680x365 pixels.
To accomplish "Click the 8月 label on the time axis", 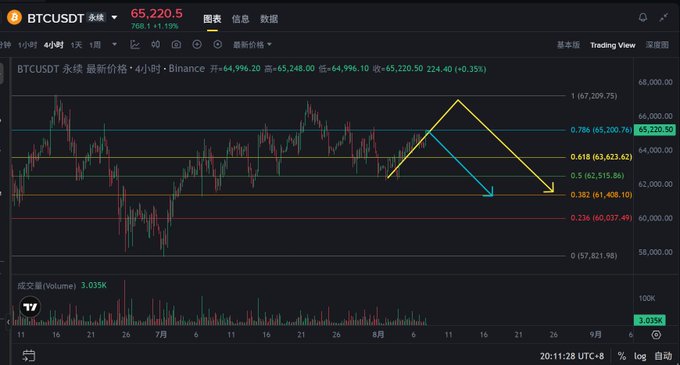I will [378, 335].
